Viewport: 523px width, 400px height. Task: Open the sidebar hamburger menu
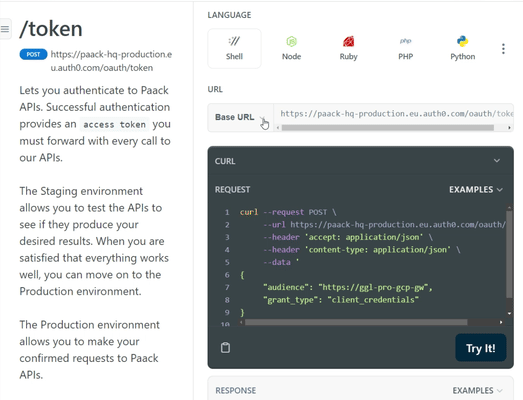click(5, 29)
